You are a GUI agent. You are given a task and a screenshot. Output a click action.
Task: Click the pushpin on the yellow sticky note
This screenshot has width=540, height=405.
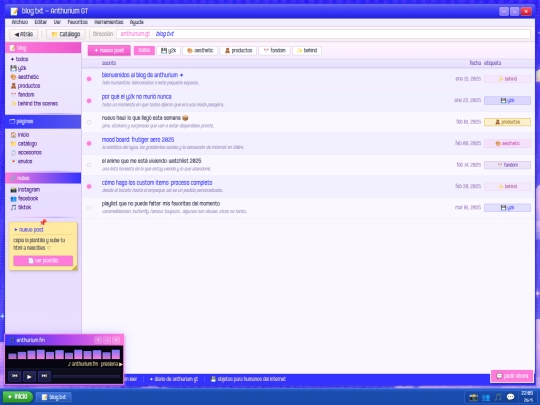click(43, 222)
